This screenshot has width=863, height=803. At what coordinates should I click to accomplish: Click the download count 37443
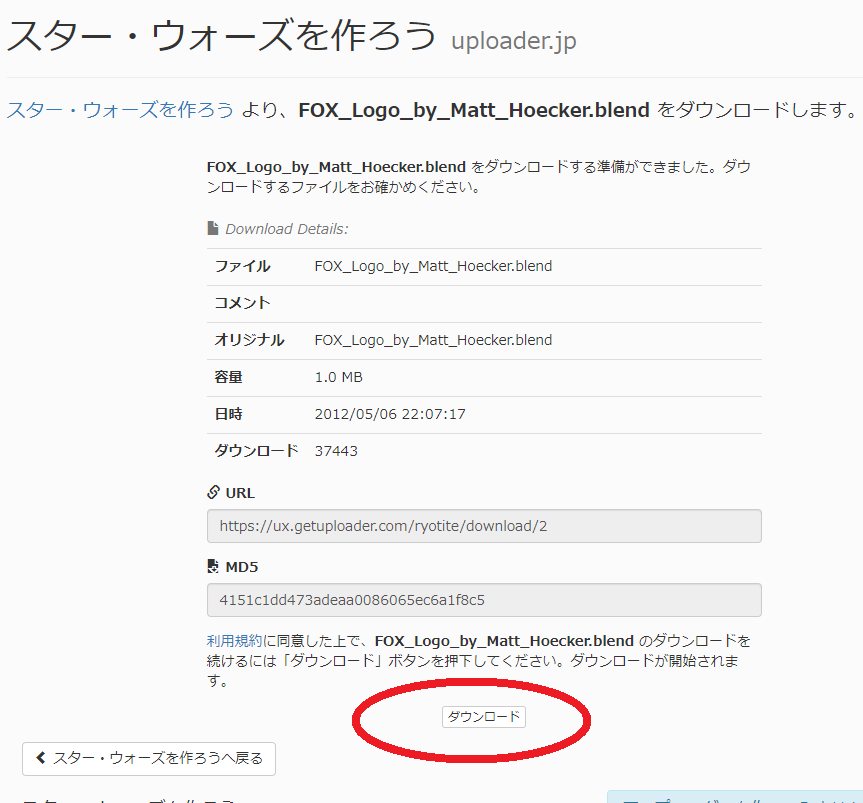click(x=336, y=451)
